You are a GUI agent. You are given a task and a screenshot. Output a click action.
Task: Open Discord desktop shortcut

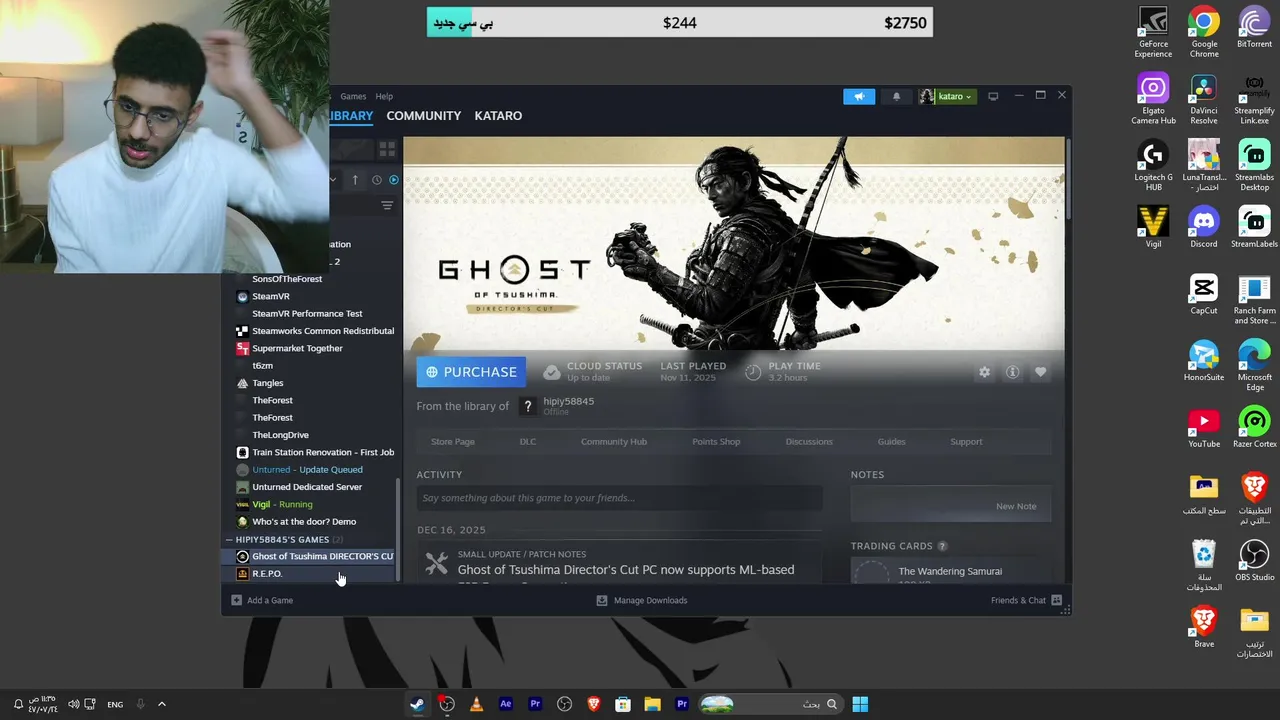tap(1204, 227)
